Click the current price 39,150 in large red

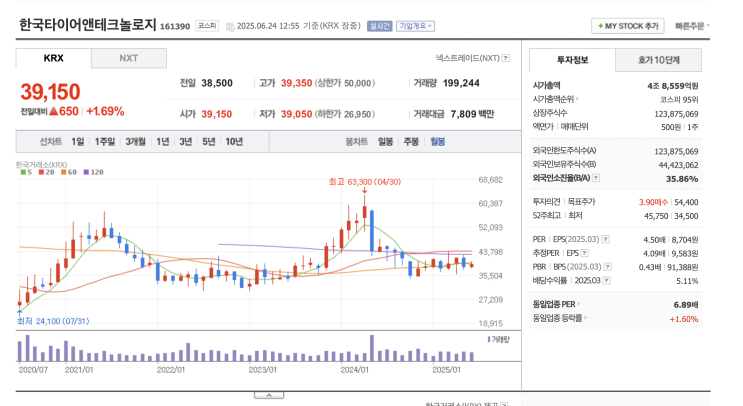pyautogui.click(x=50, y=92)
